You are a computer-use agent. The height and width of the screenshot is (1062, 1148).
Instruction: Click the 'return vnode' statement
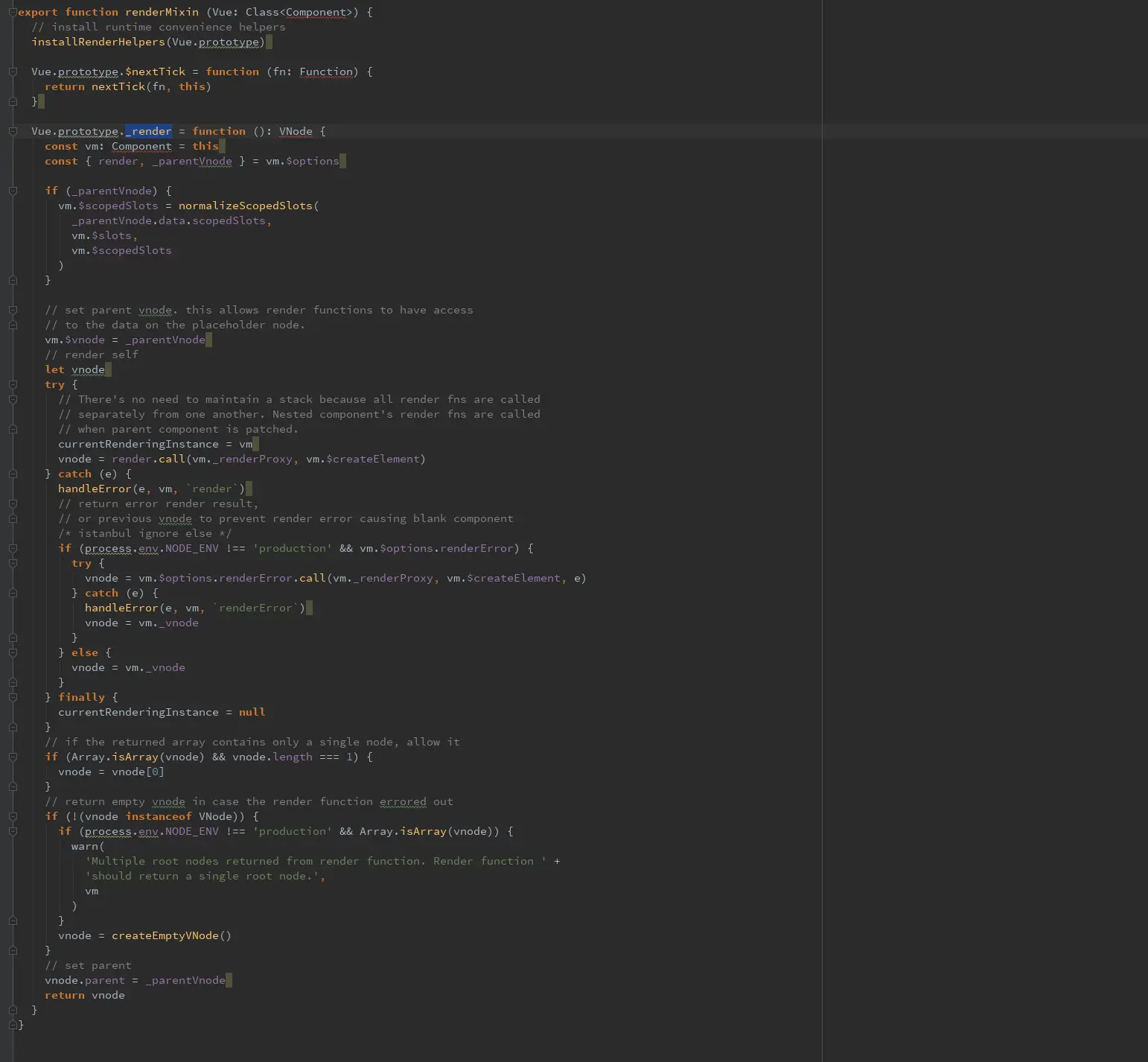pos(85,995)
